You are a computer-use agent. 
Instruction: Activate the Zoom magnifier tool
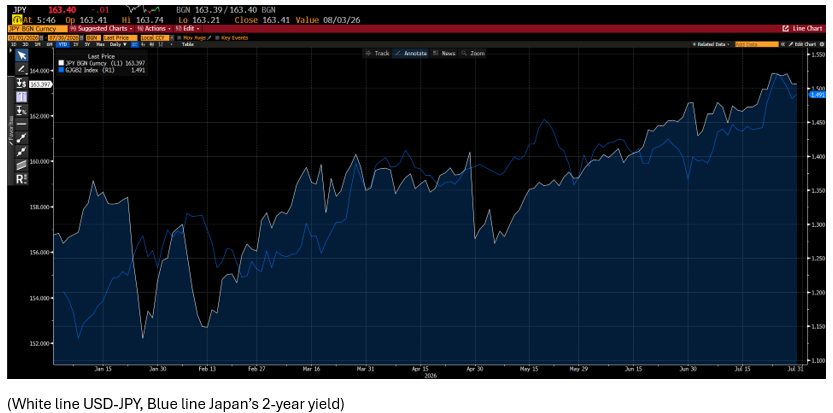click(x=473, y=54)
